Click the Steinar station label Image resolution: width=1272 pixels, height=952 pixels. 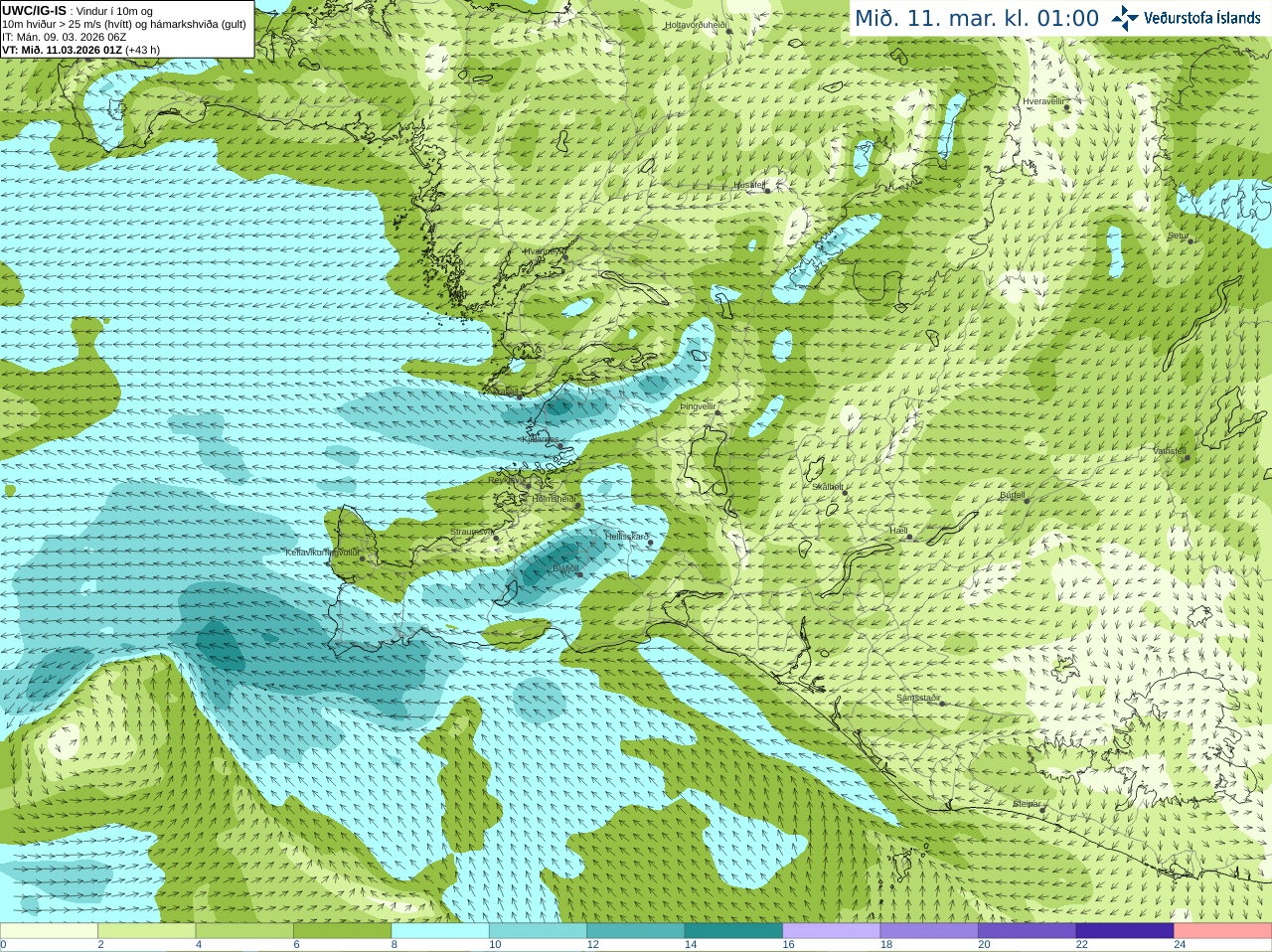point(1027,804)
